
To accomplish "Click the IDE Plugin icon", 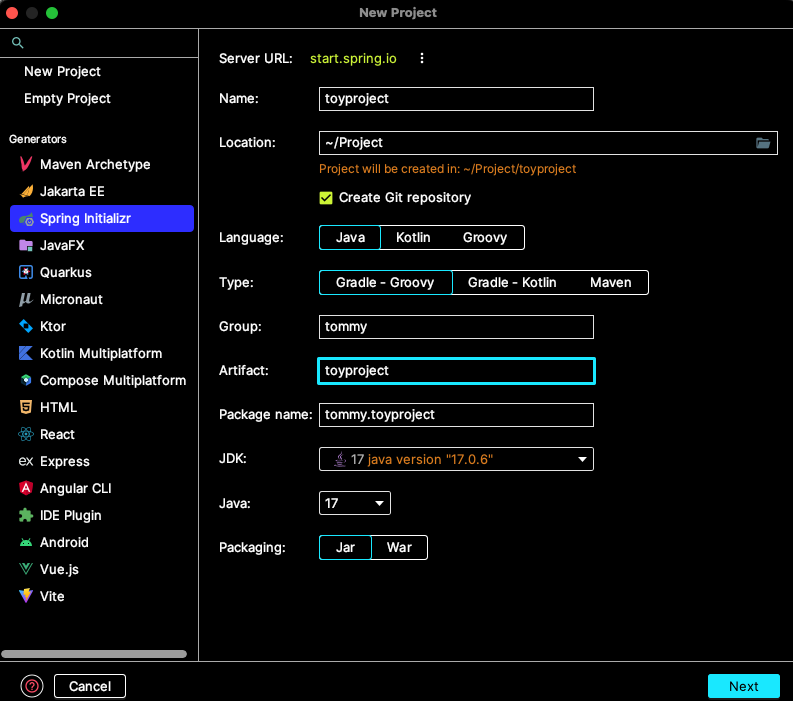I will [26, 515].
